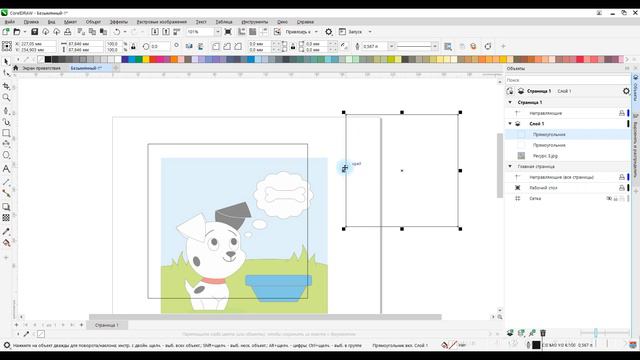This screenshot has width=640, height=360.
Task: Delete the selected object with trash icon
Action: (x=543, y=333)
